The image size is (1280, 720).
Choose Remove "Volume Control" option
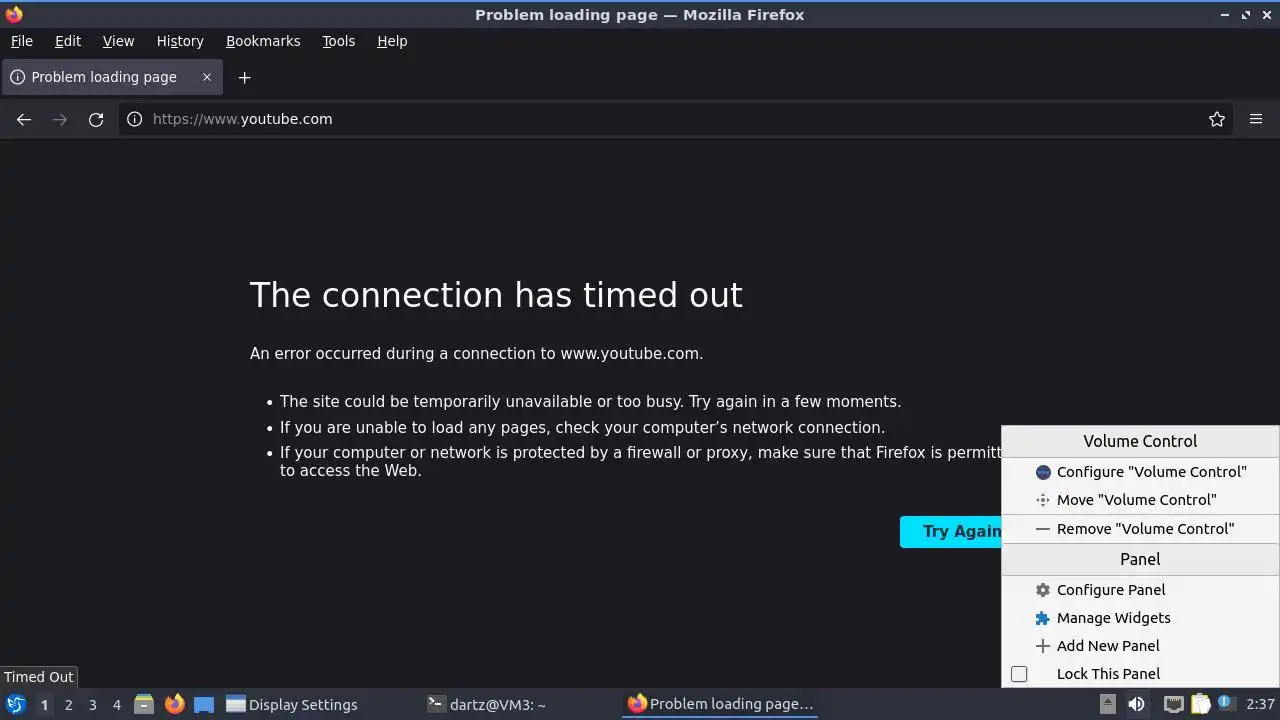[x=1140, y=529]
